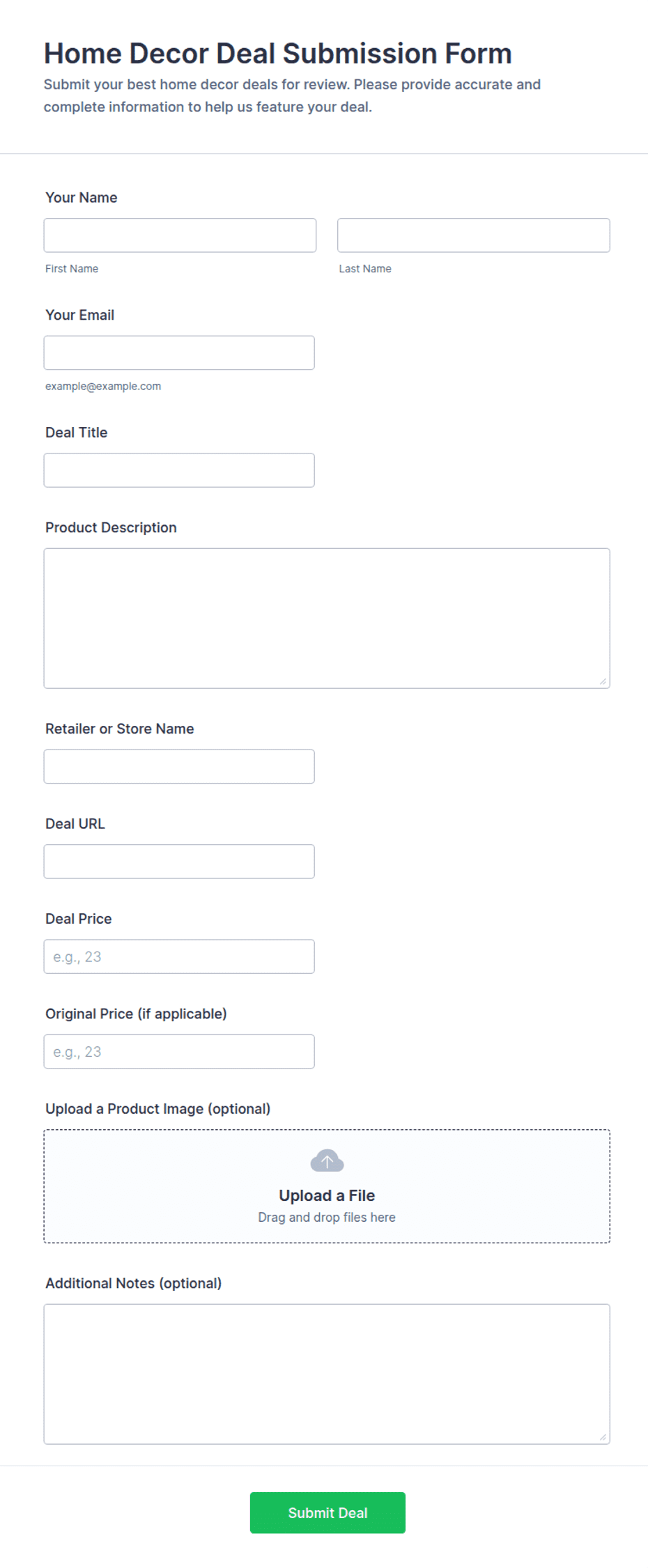Click the Deal Title text field
The image size is (648, 1568).
[179, 470]
